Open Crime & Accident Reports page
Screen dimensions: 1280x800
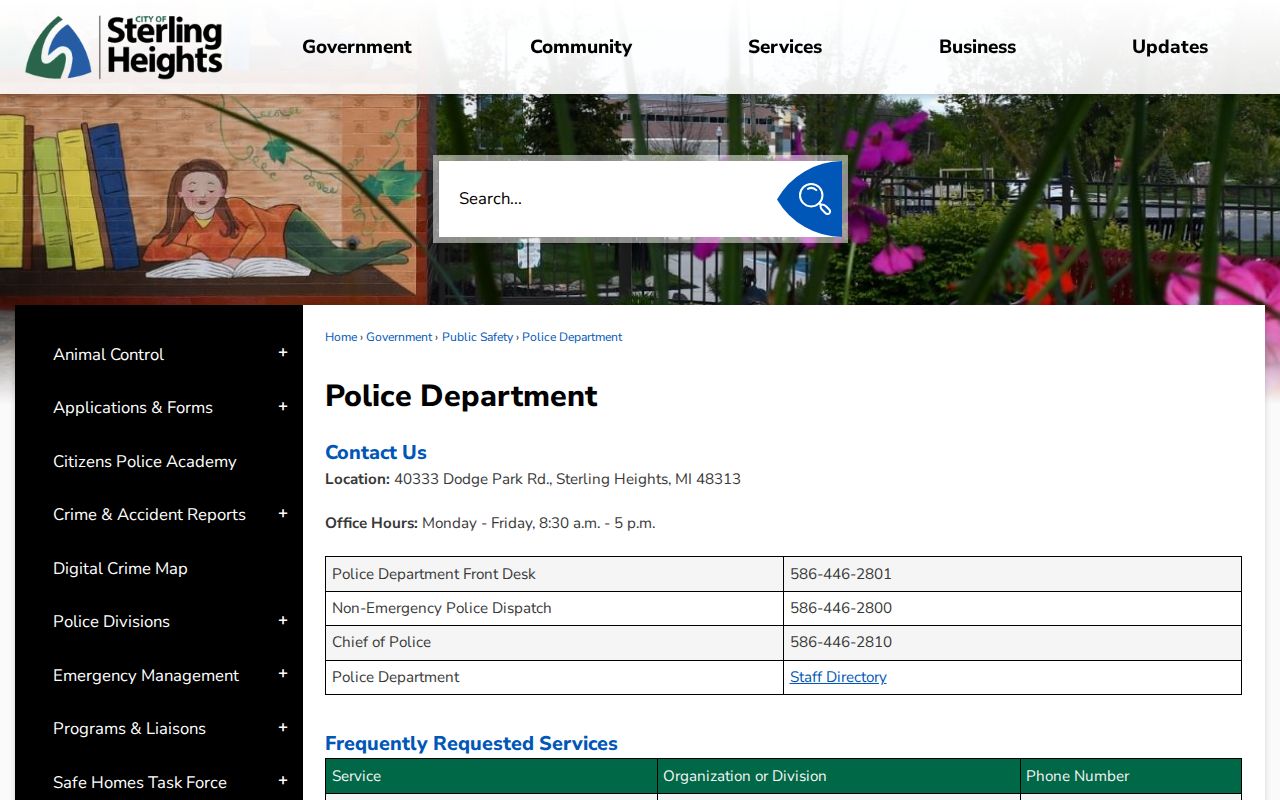coord(149,514)
